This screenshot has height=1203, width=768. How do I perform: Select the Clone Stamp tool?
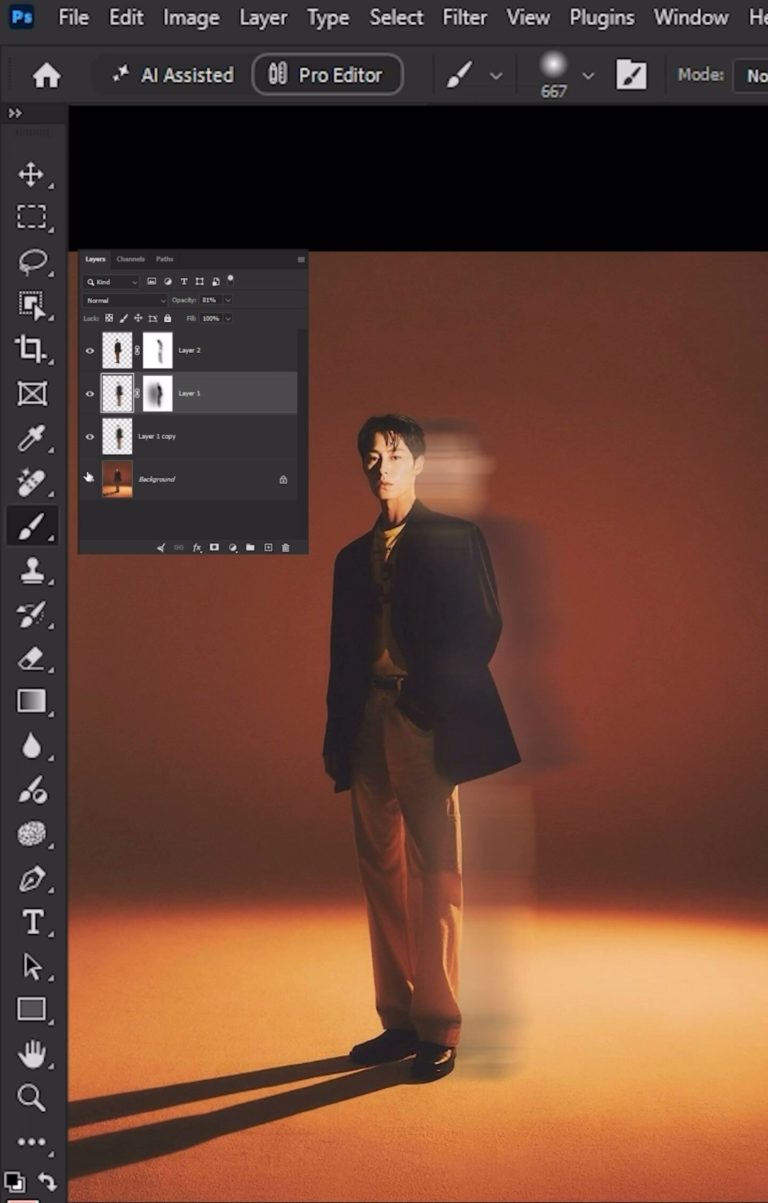pos(31,570)
